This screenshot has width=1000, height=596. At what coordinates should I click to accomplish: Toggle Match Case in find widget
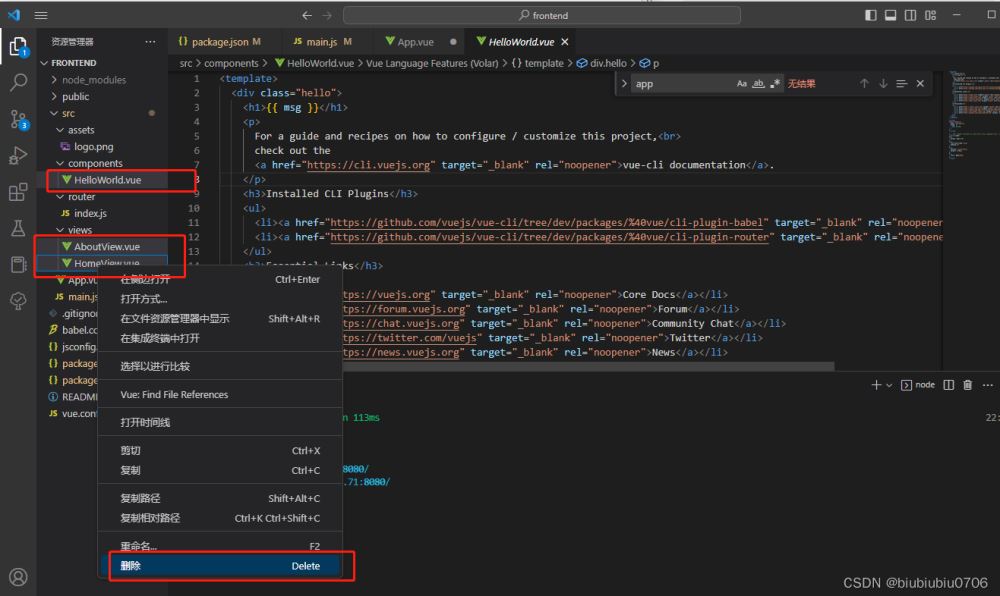point(742,84)
